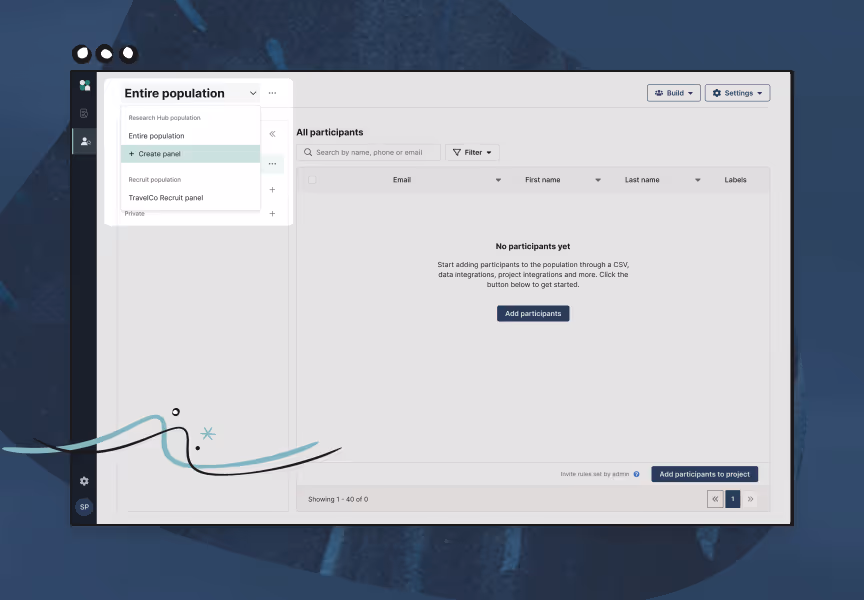
Task: Open Email column sort arrow
Action: pos(498,180)
